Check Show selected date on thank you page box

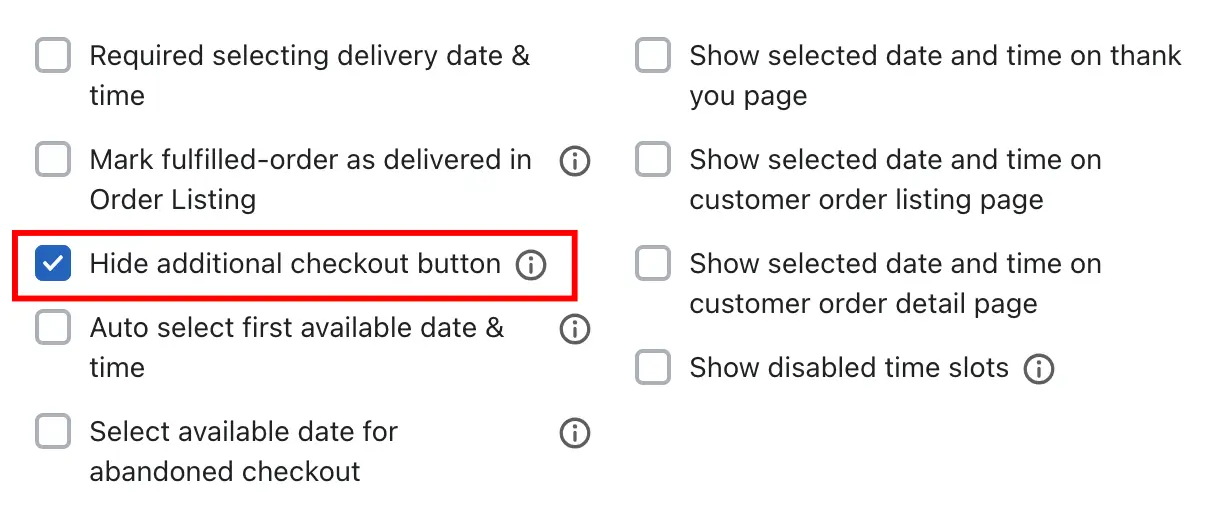[x=653, y=55]
